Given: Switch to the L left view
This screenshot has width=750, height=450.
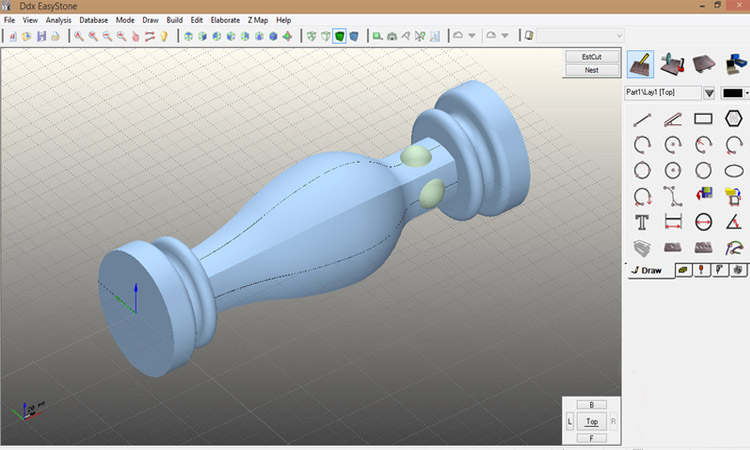Looking at the screenshot, I should [570, 421].
